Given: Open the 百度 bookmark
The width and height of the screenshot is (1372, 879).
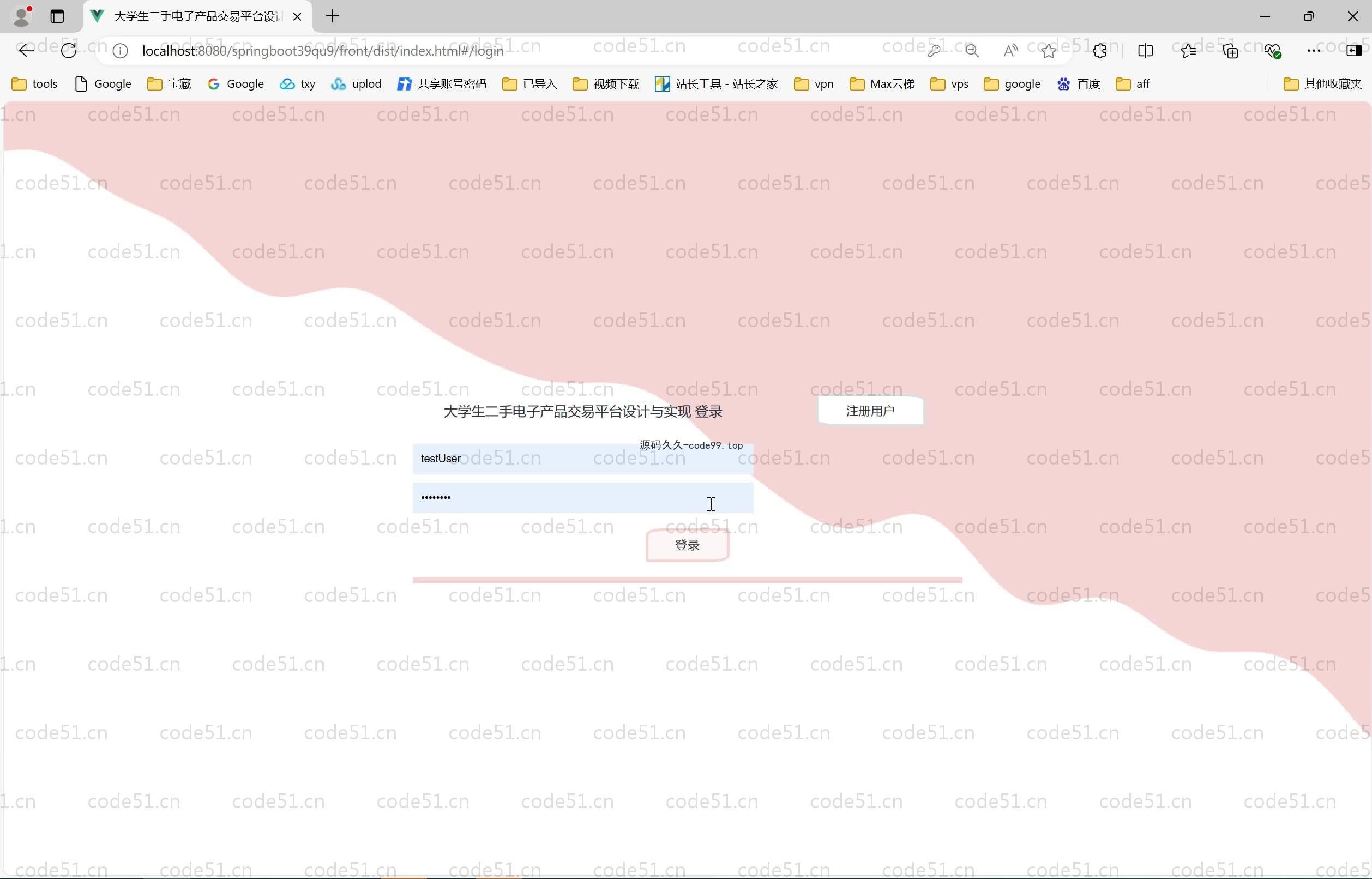Looking at the screenshot, I should [1078, 84].
